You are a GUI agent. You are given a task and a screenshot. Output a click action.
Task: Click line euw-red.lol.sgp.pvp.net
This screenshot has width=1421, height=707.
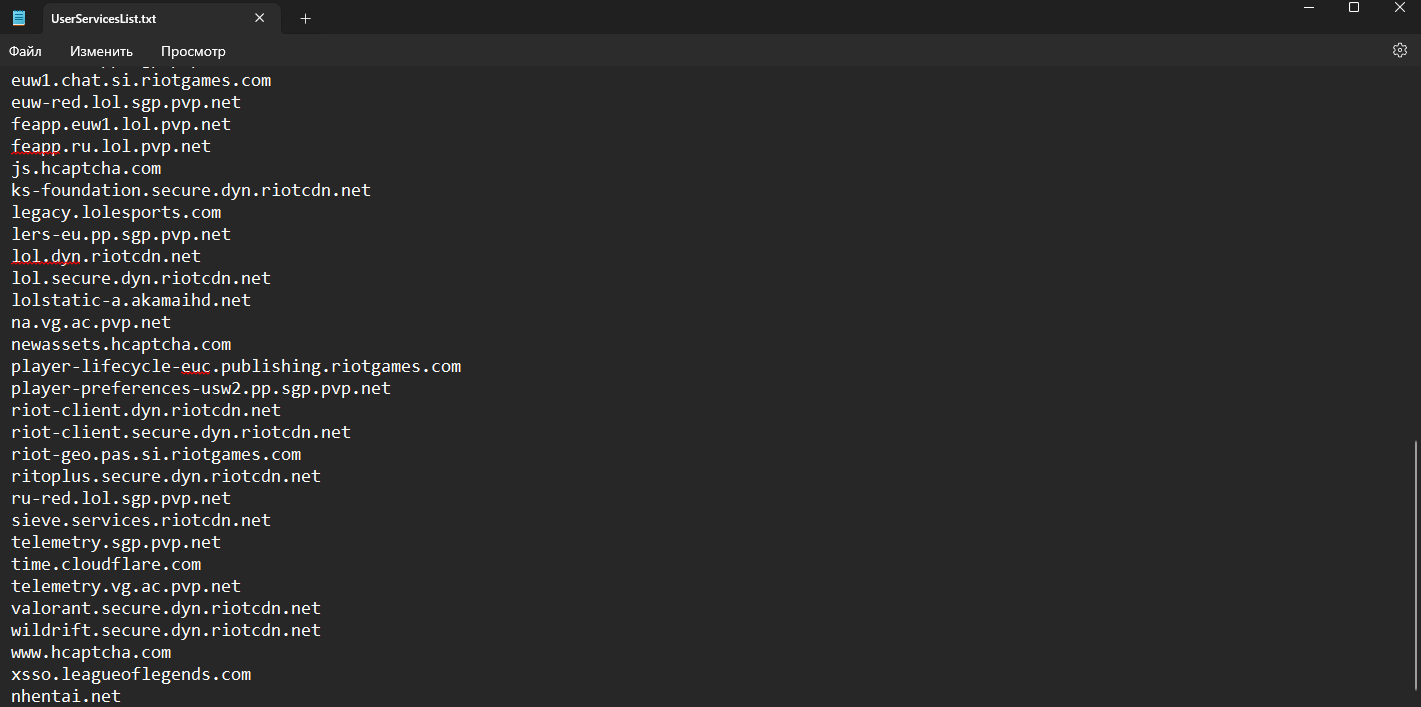(126, 102)
